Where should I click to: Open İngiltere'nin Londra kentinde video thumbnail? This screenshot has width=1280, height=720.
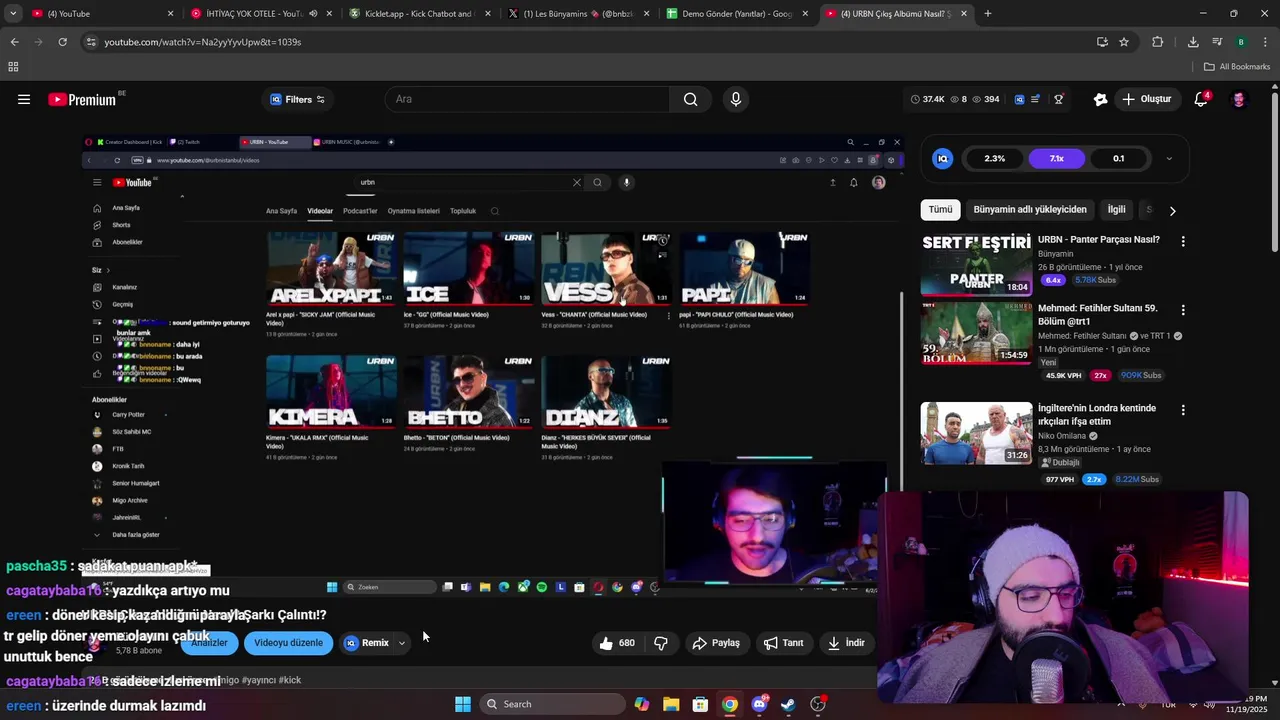point(976,433)
